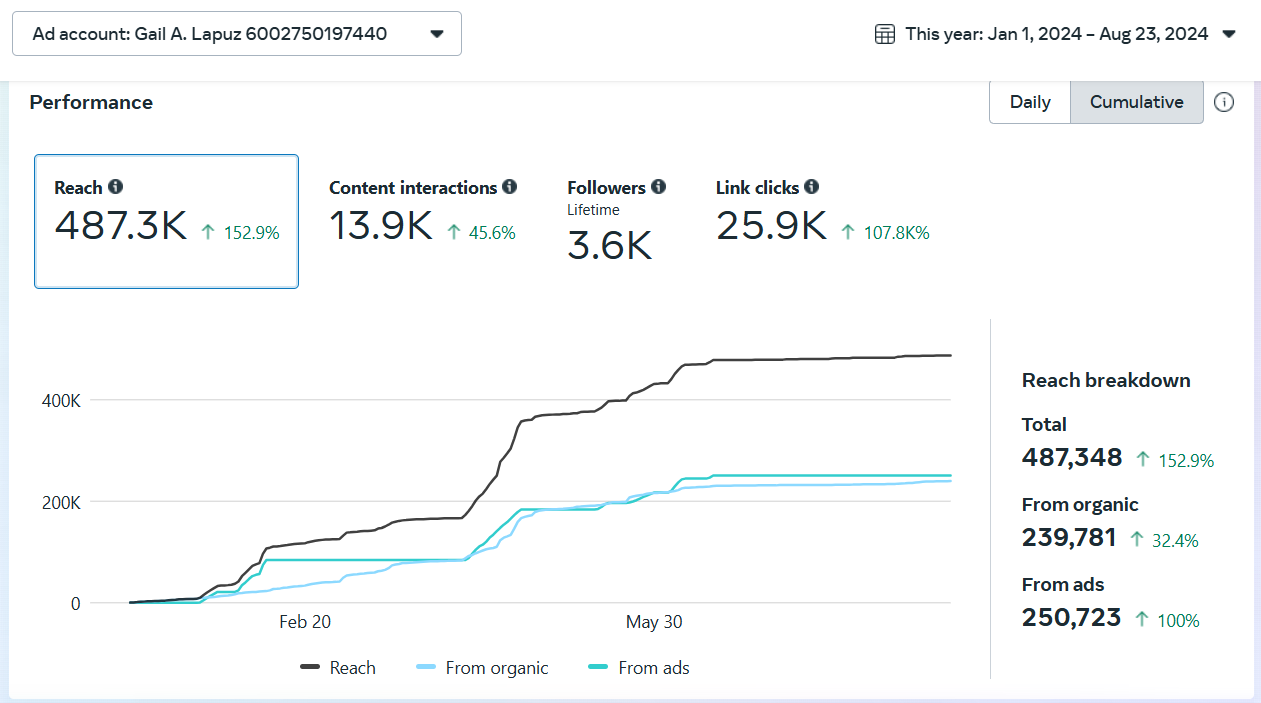Click the date range caret arrow
Image resolution: width=1261 pixels, height=703 pixels.
(1230, 34)
